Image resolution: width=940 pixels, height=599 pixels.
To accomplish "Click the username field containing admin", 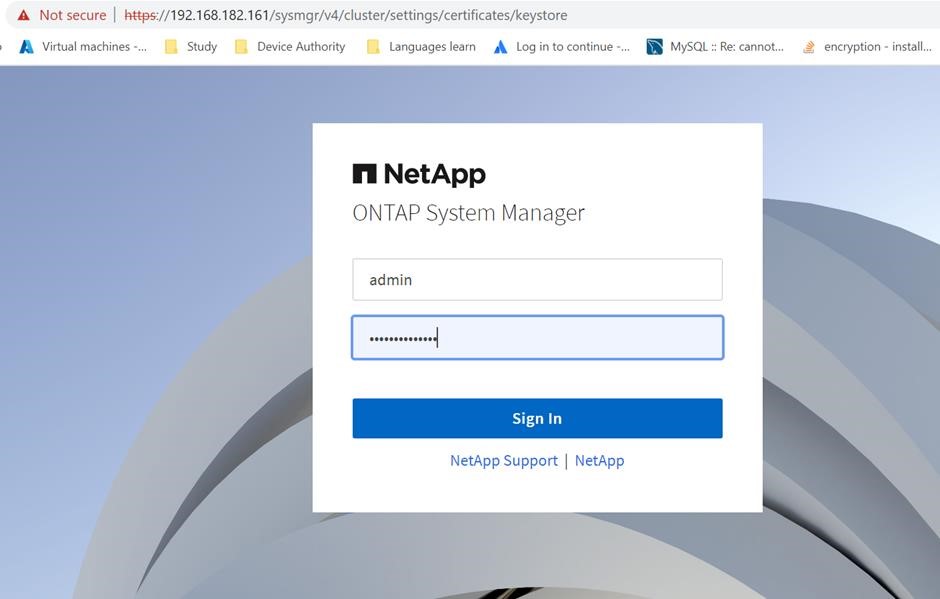I will 537,279.
